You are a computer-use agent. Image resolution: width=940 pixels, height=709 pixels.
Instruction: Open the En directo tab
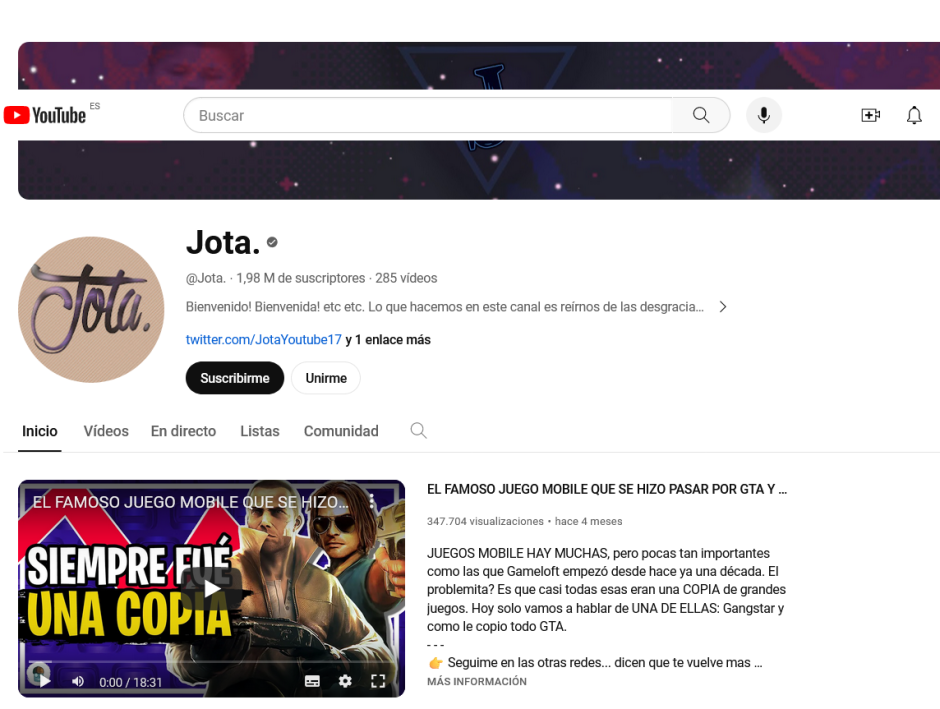pos(183,431)
